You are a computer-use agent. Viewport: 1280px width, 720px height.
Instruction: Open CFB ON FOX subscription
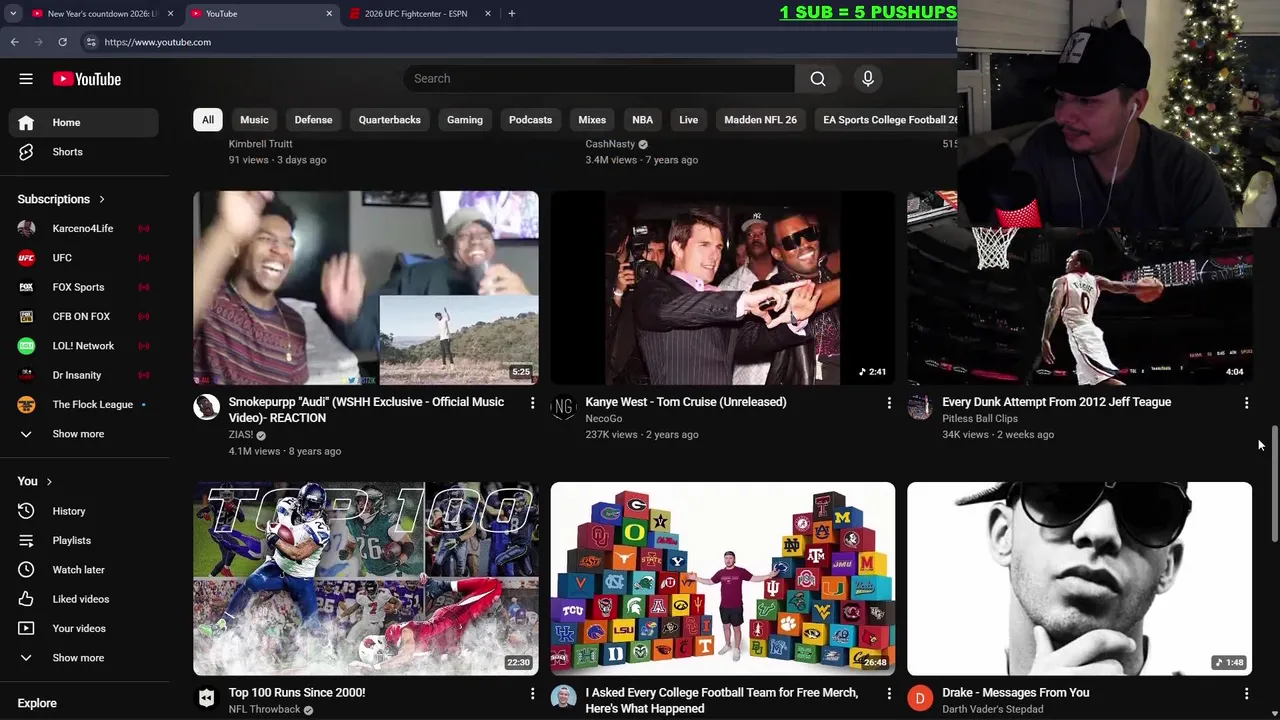(84, 316)
